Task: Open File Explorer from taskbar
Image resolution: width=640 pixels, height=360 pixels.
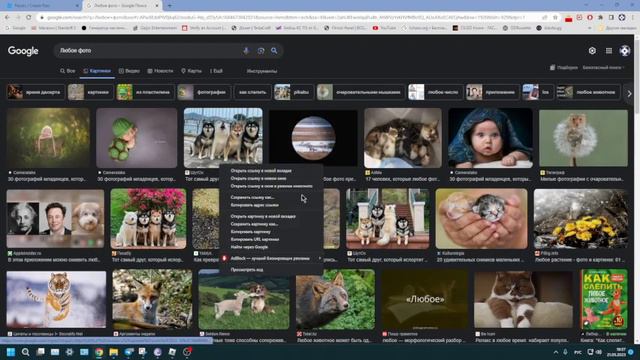Action: point(114,352)
